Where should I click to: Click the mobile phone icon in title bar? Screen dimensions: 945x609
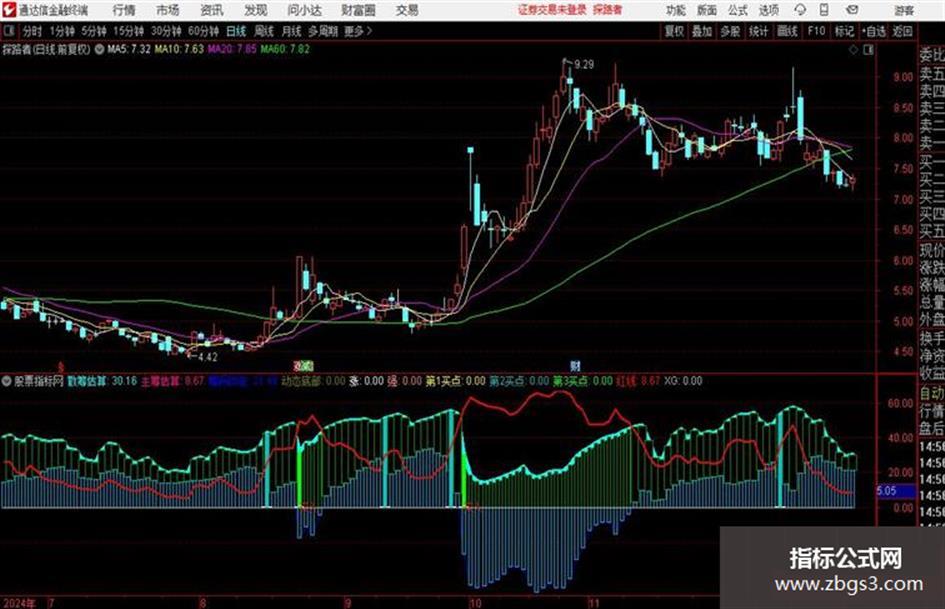click(824, 10)
